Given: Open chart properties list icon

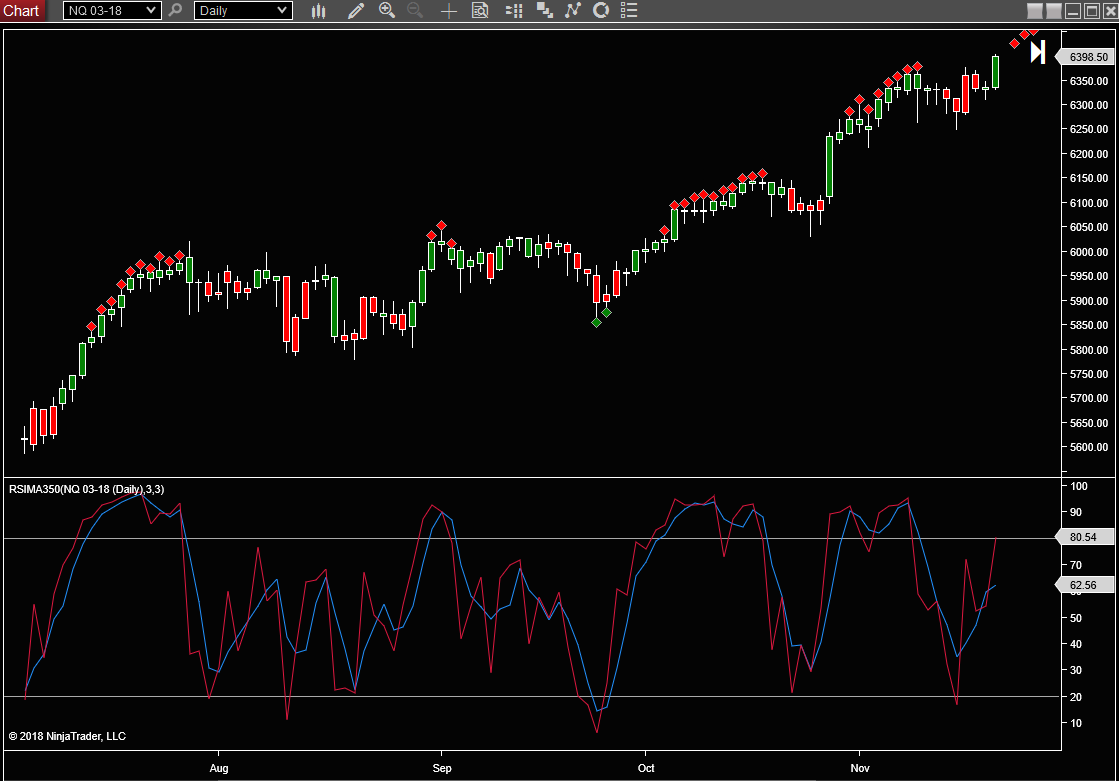Looking at the screenshot, I should pos(629,11).
